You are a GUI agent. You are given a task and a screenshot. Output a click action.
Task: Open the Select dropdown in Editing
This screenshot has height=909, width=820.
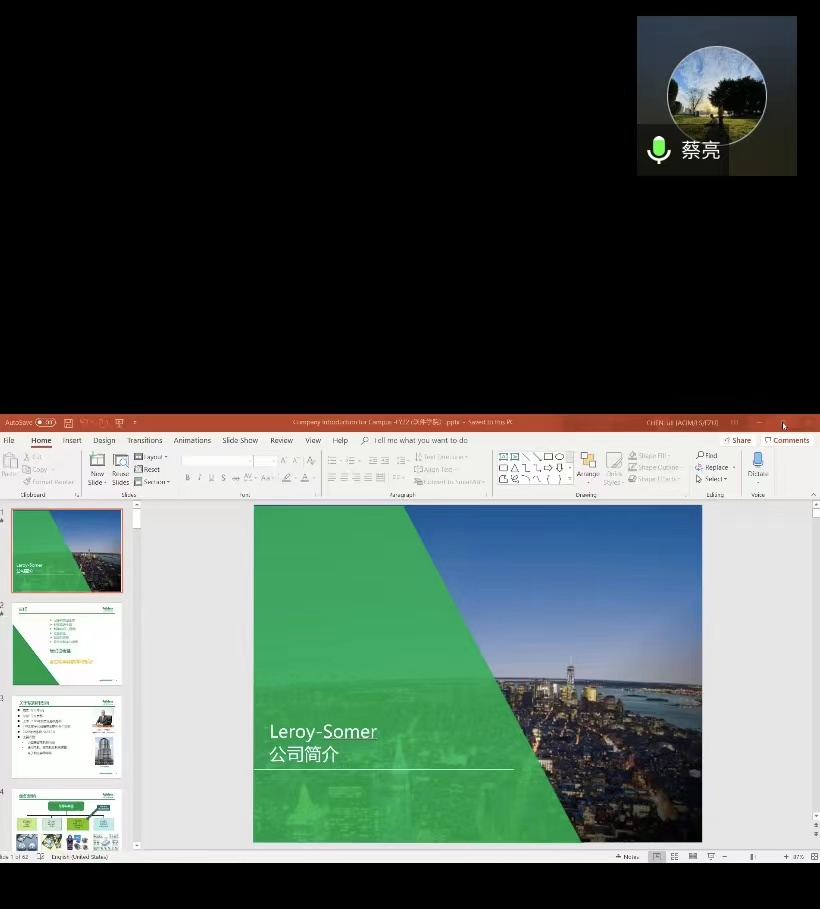click(712, 479)
